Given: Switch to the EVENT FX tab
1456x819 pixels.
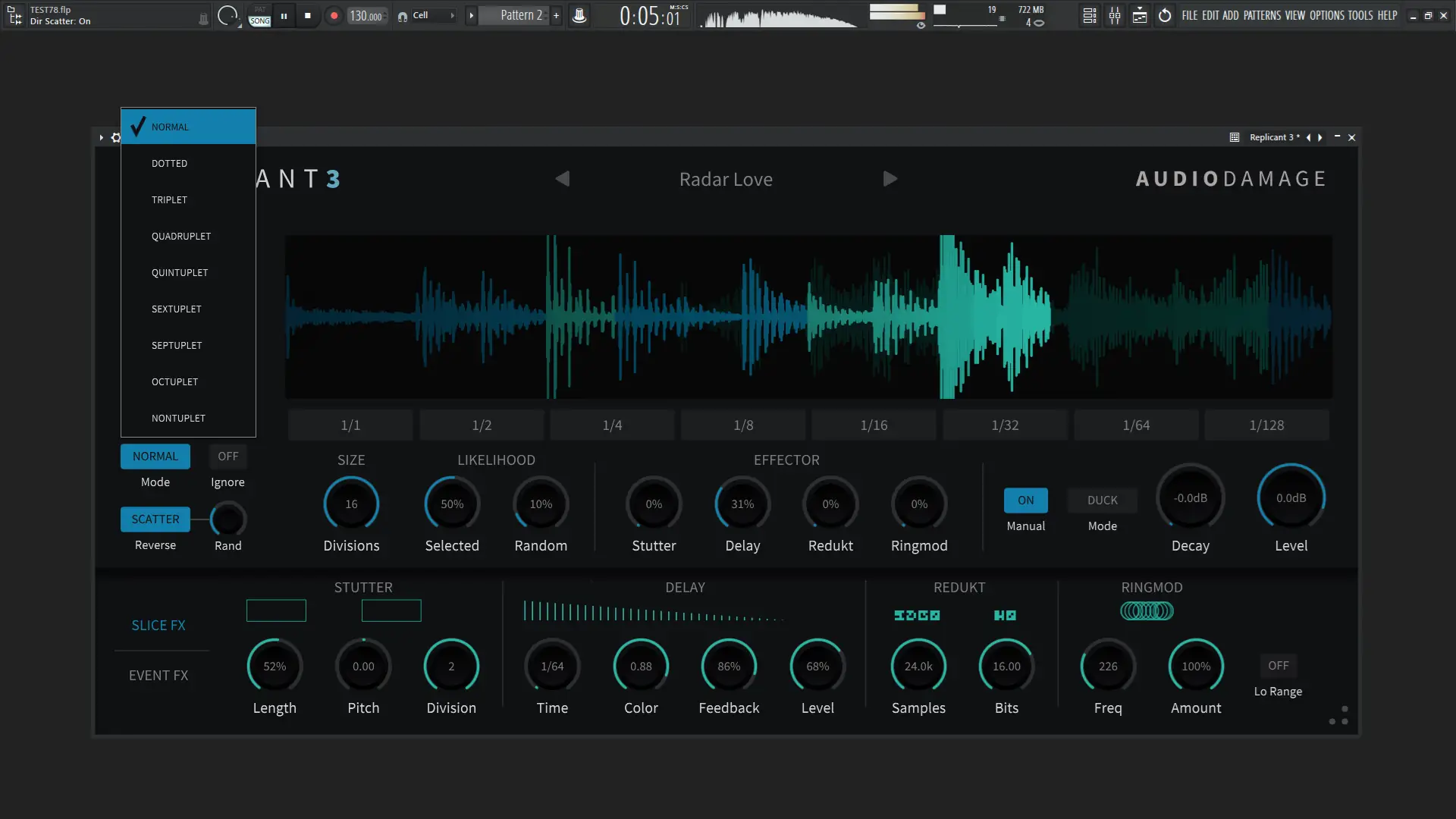Looking at the screenshot, I should 158,676.
